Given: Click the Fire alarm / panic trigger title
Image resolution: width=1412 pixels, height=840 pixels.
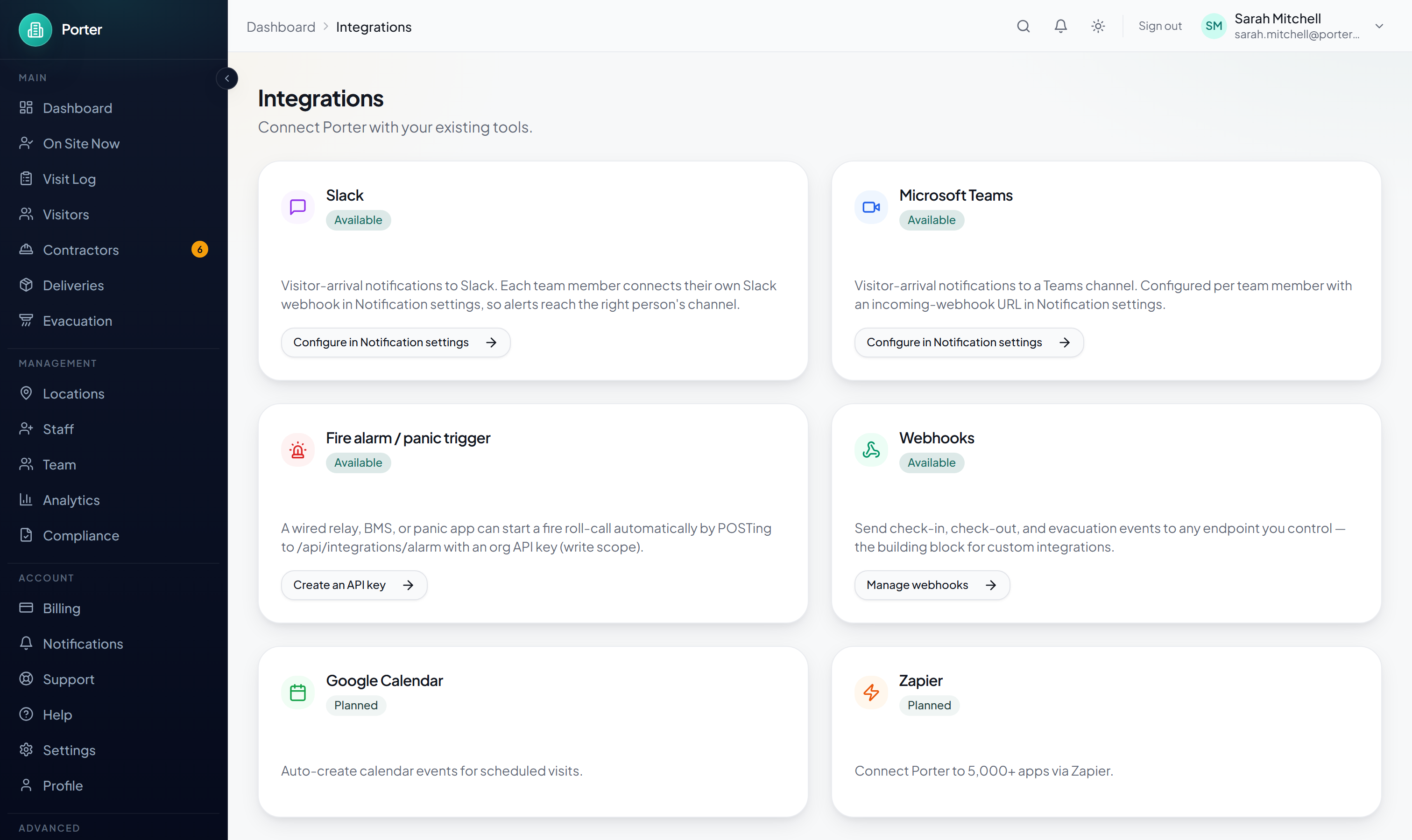Looking at the screenshot, I should (408, 438).
